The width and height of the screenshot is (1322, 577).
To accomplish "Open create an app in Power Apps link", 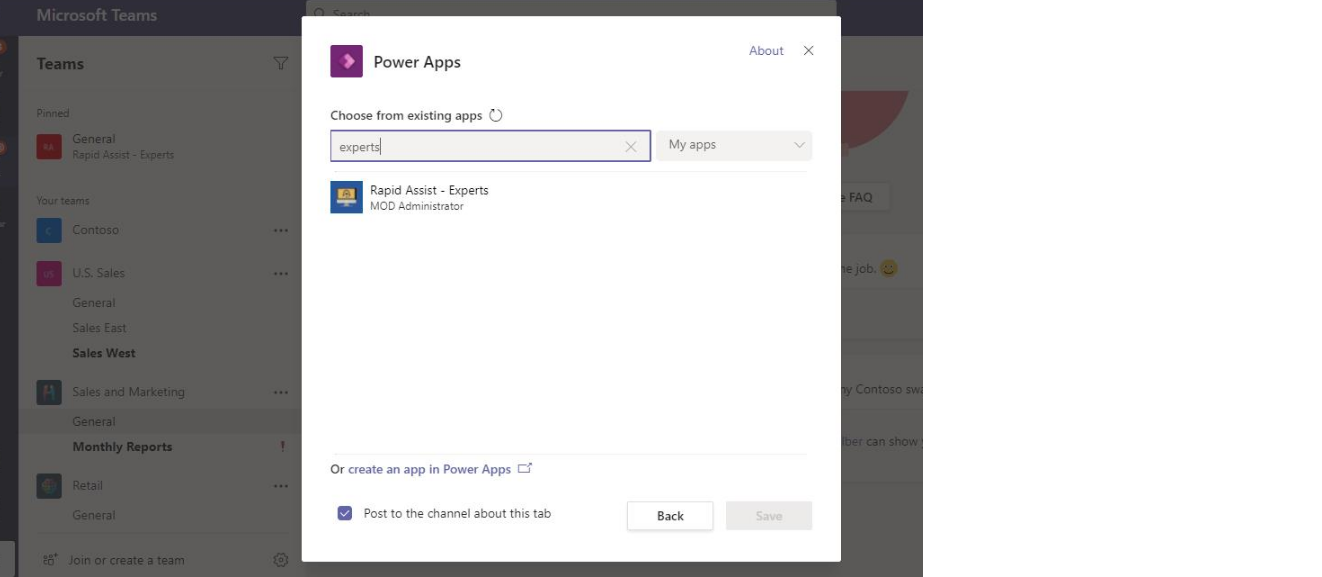I will (429, 469).
